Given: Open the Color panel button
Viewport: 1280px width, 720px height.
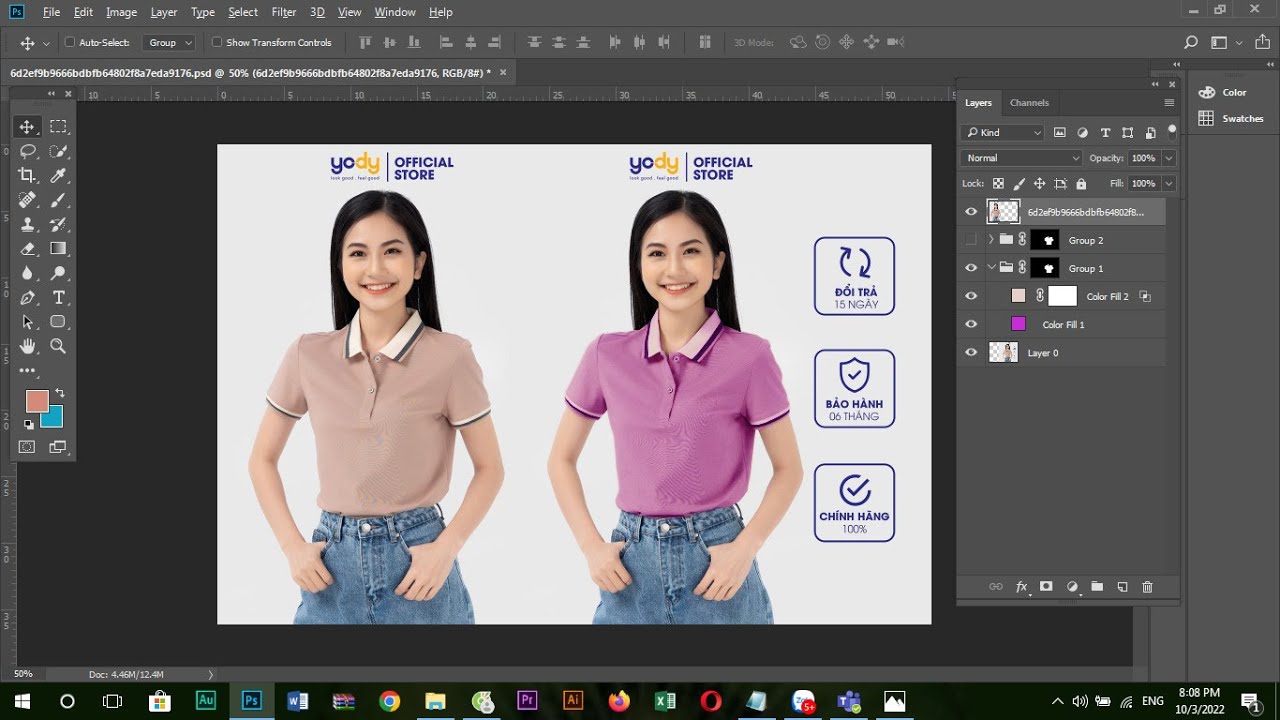Looking at the screenshot, I should point(1224,92).
